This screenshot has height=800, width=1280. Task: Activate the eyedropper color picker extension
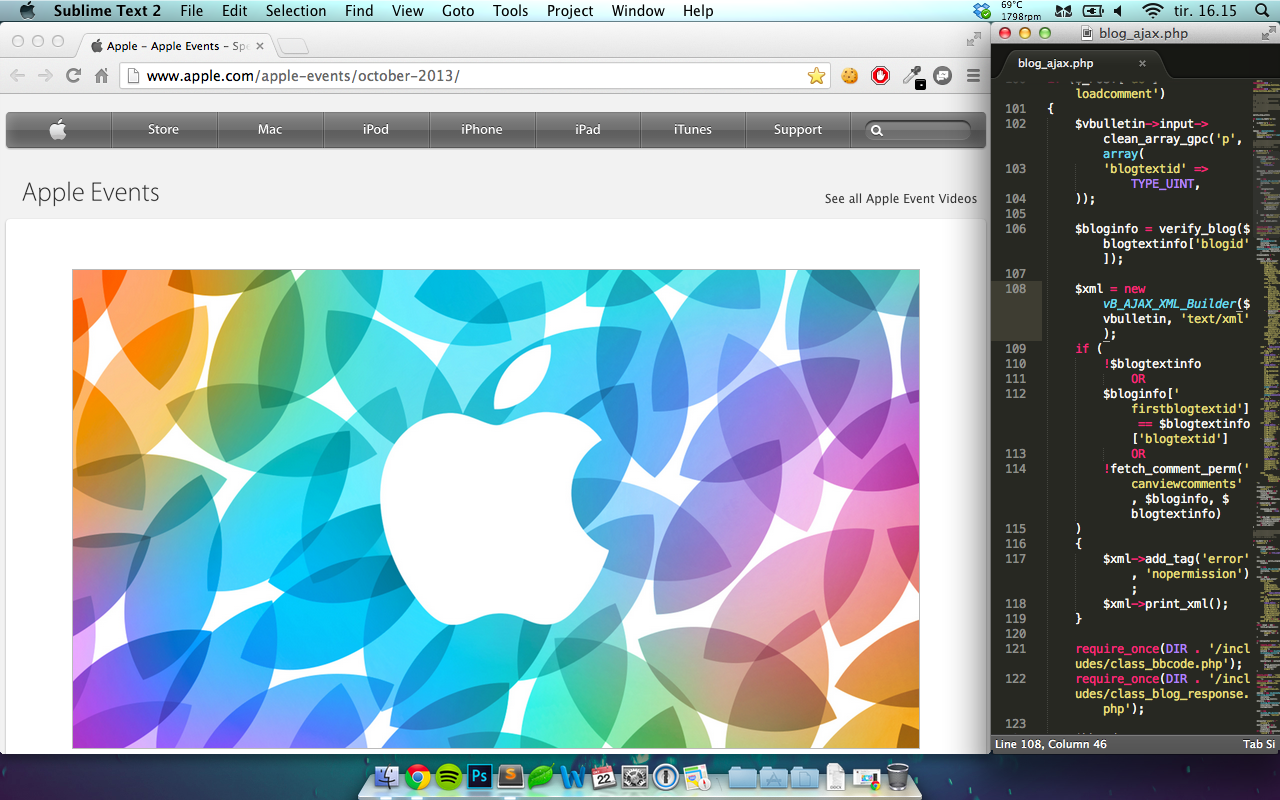(x=912, y=76)
